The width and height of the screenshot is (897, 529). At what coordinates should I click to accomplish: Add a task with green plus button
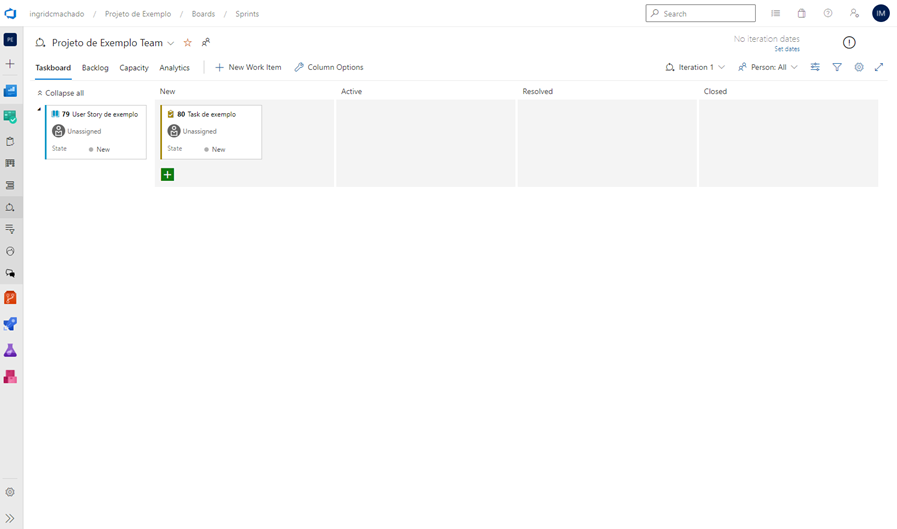click(x=168, y=174)
